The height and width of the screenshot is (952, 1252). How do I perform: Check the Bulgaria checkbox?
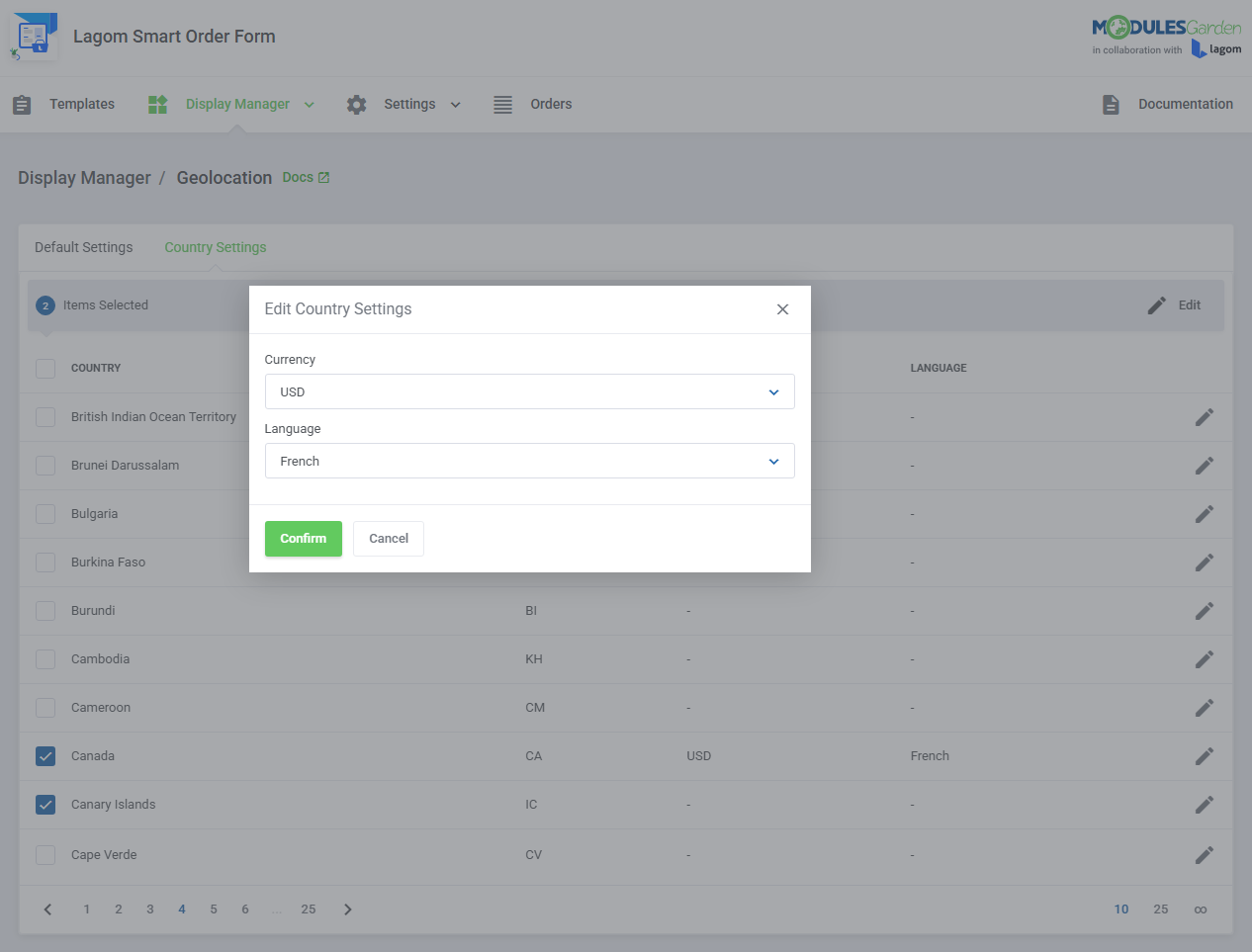tap(45, 514)
